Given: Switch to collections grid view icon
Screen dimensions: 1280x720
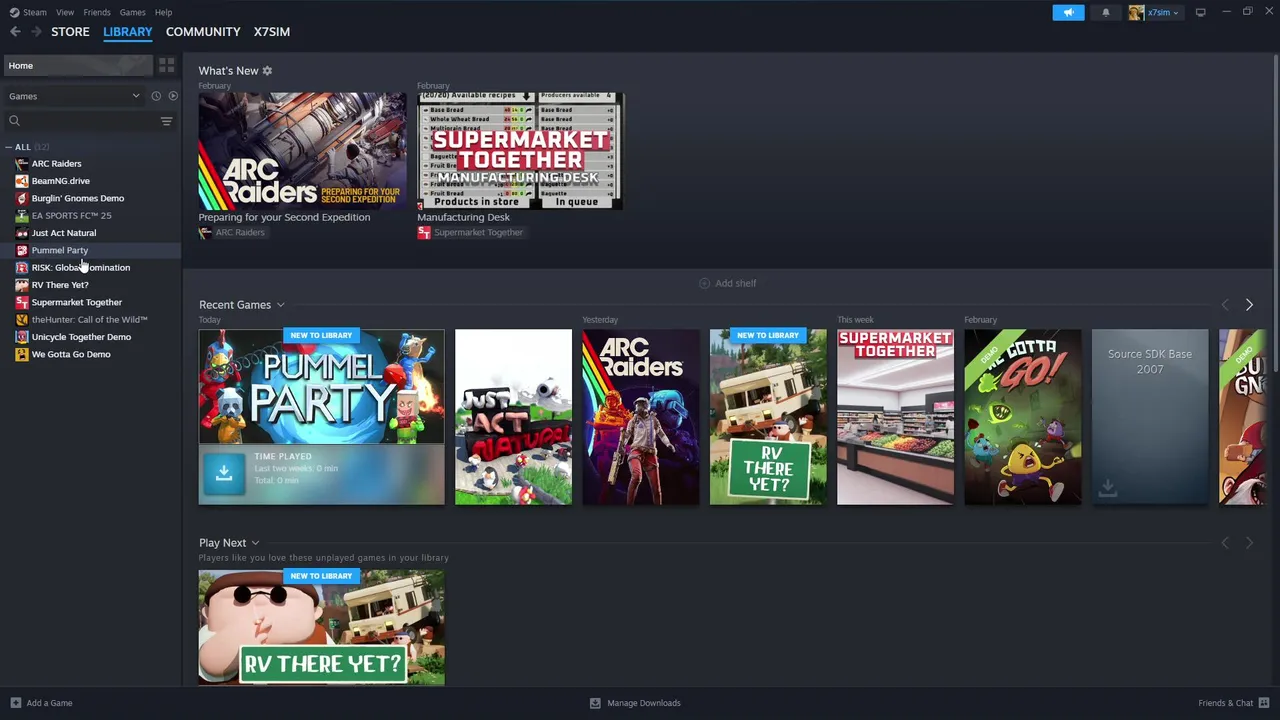Looking at the screenshot, I should pyautogui.click(x=166, y=65).
